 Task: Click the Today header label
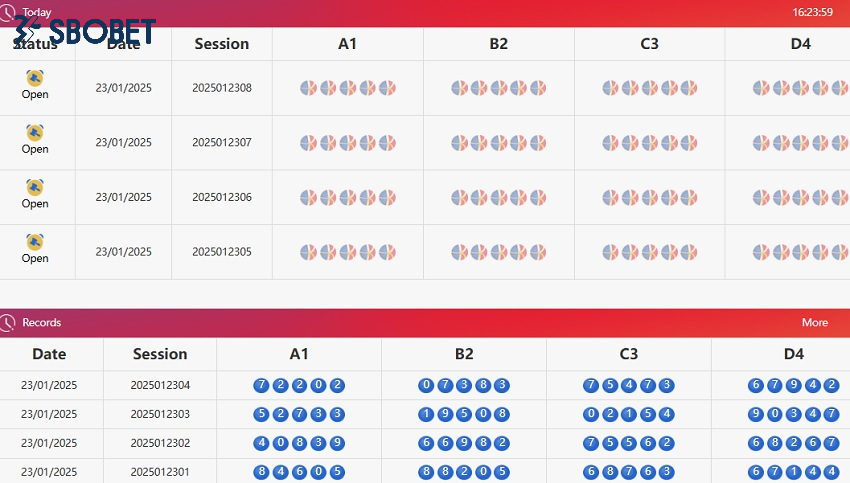(37, 12)
